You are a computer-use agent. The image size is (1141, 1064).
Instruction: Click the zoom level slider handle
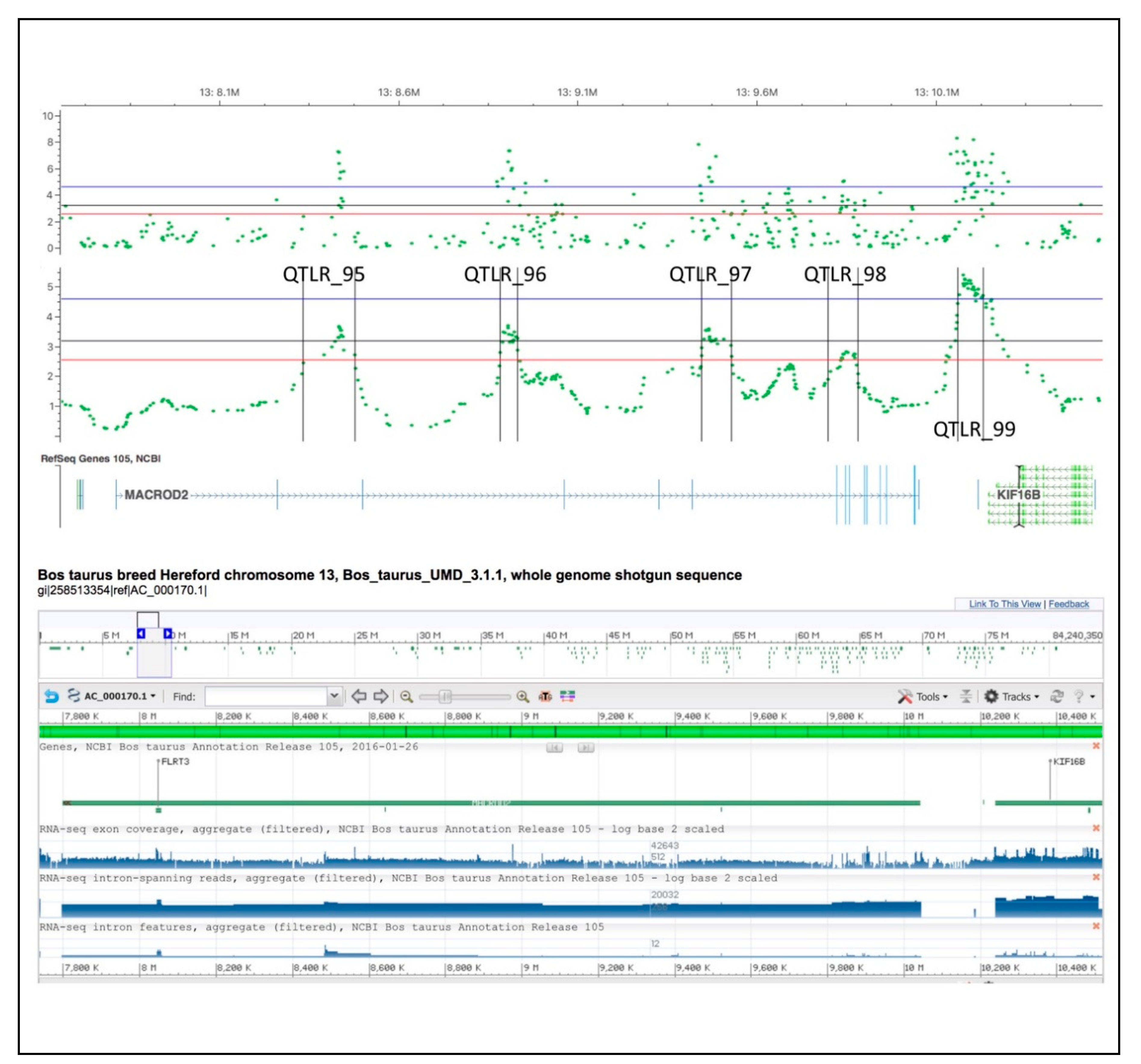(445, 697)
